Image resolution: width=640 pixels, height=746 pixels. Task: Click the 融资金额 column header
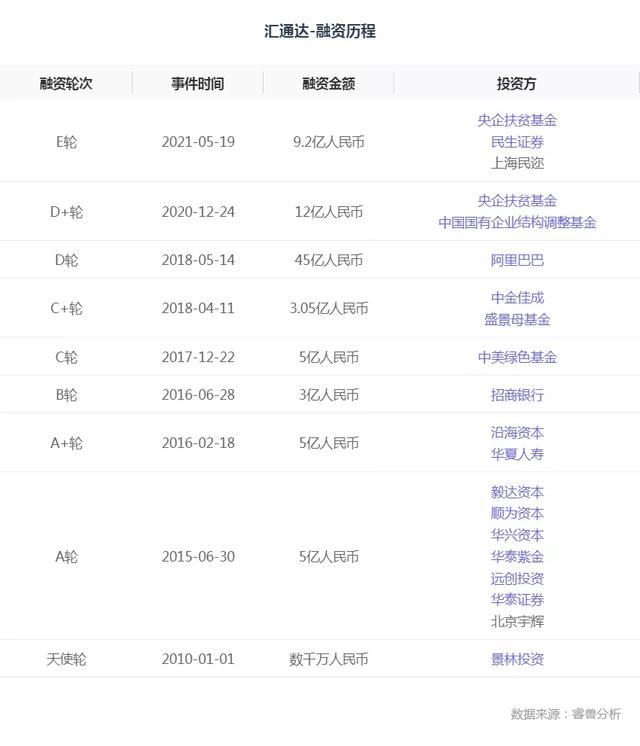click(329, 84)
